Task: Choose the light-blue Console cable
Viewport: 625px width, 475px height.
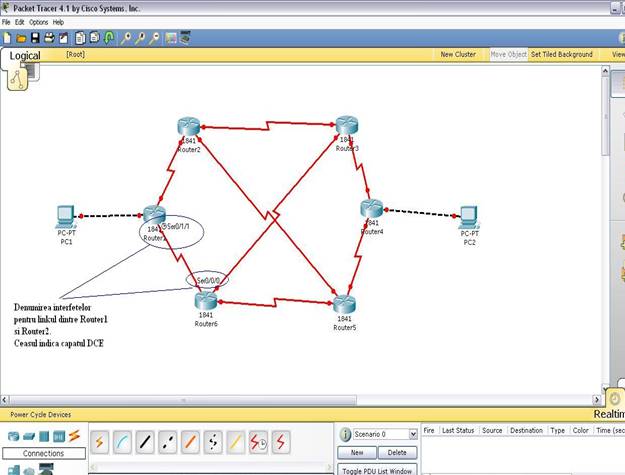Action: [x=122, y=442]
